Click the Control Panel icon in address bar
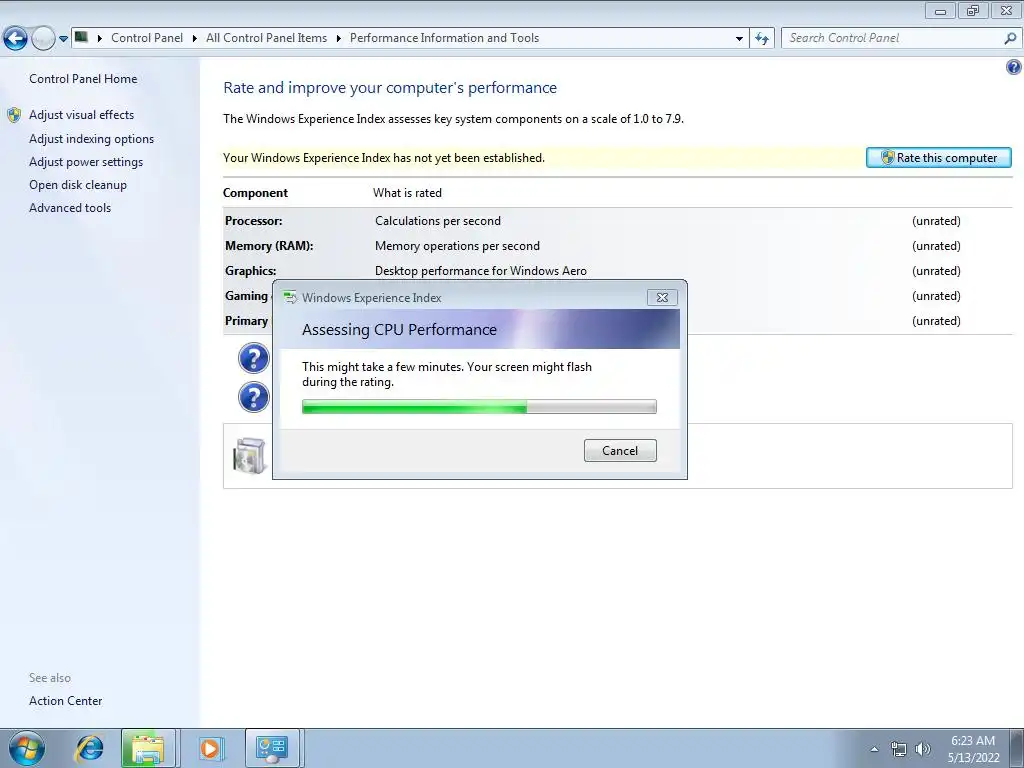This screenshot has height=768, width=1024. tap(81, 37)
